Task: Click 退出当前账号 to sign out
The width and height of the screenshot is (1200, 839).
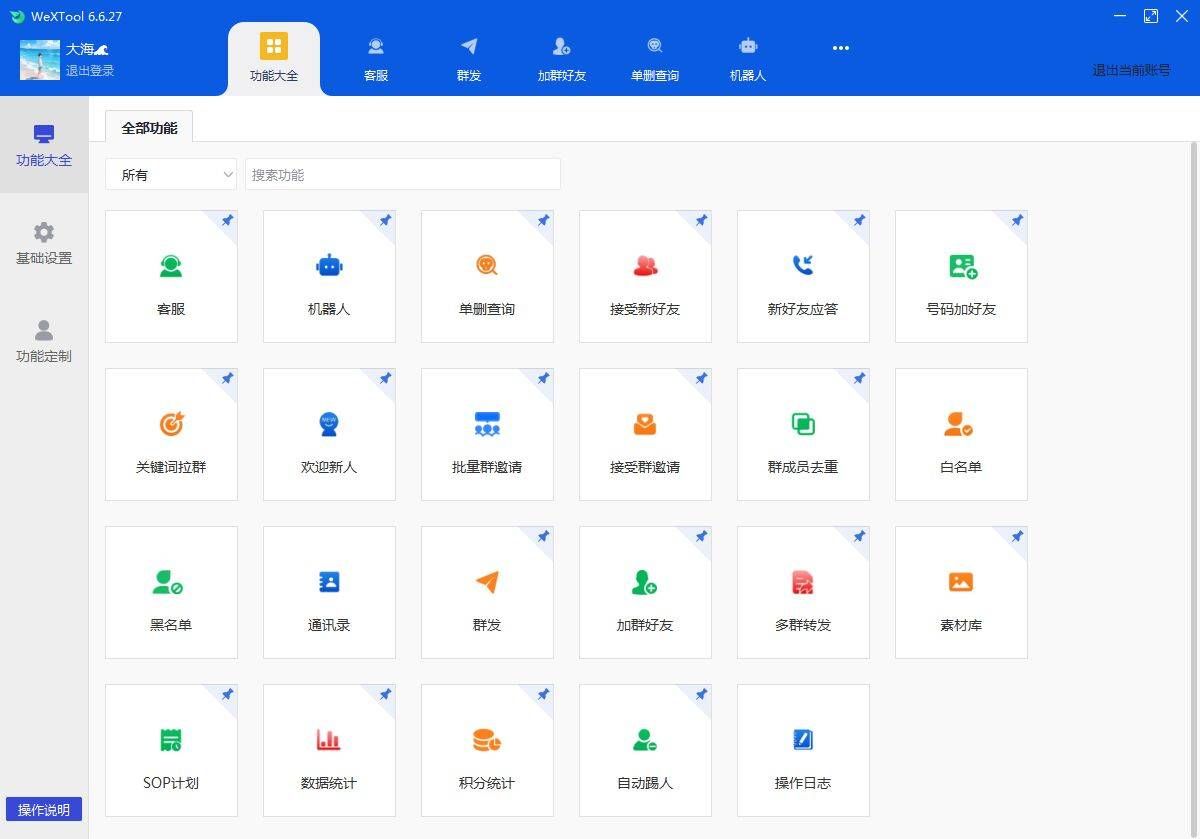Action: click(x=1131, y=70)
